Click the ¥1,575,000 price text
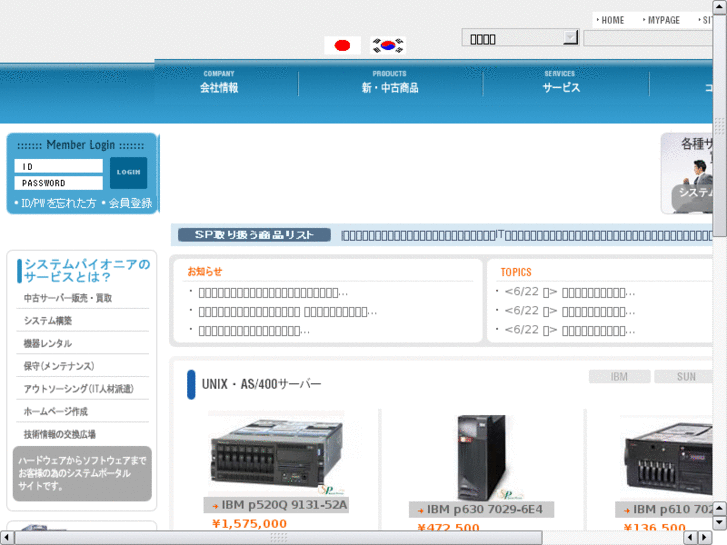This screenshot has height=545, width=727. tap(249, 524)
